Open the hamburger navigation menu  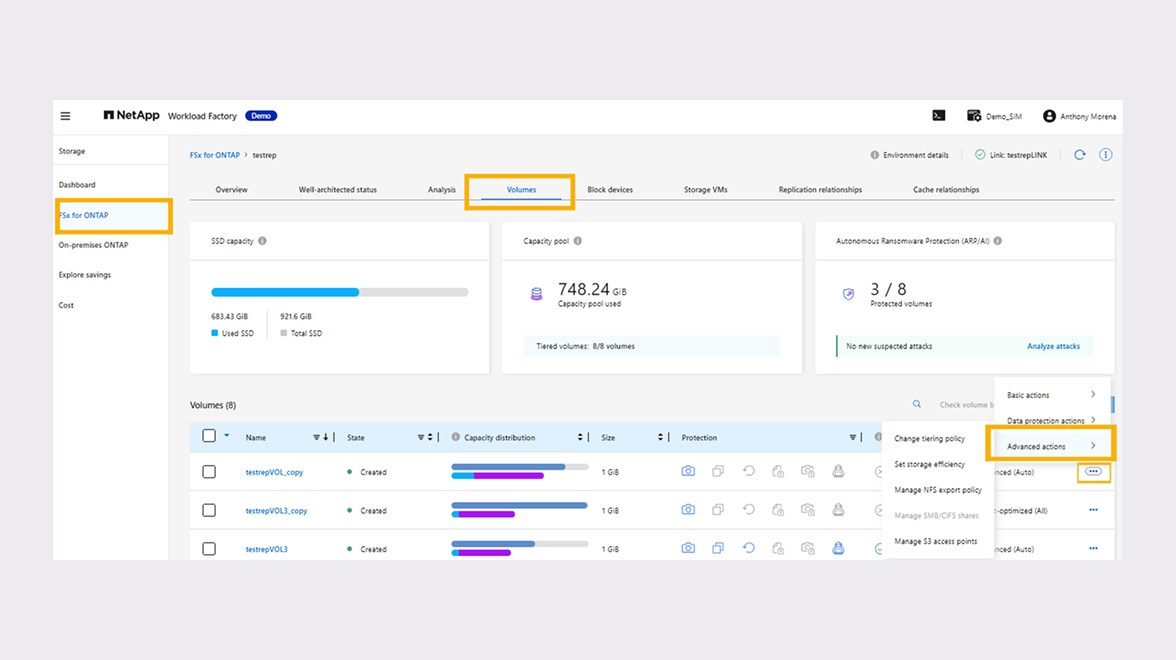coord(66,116)
